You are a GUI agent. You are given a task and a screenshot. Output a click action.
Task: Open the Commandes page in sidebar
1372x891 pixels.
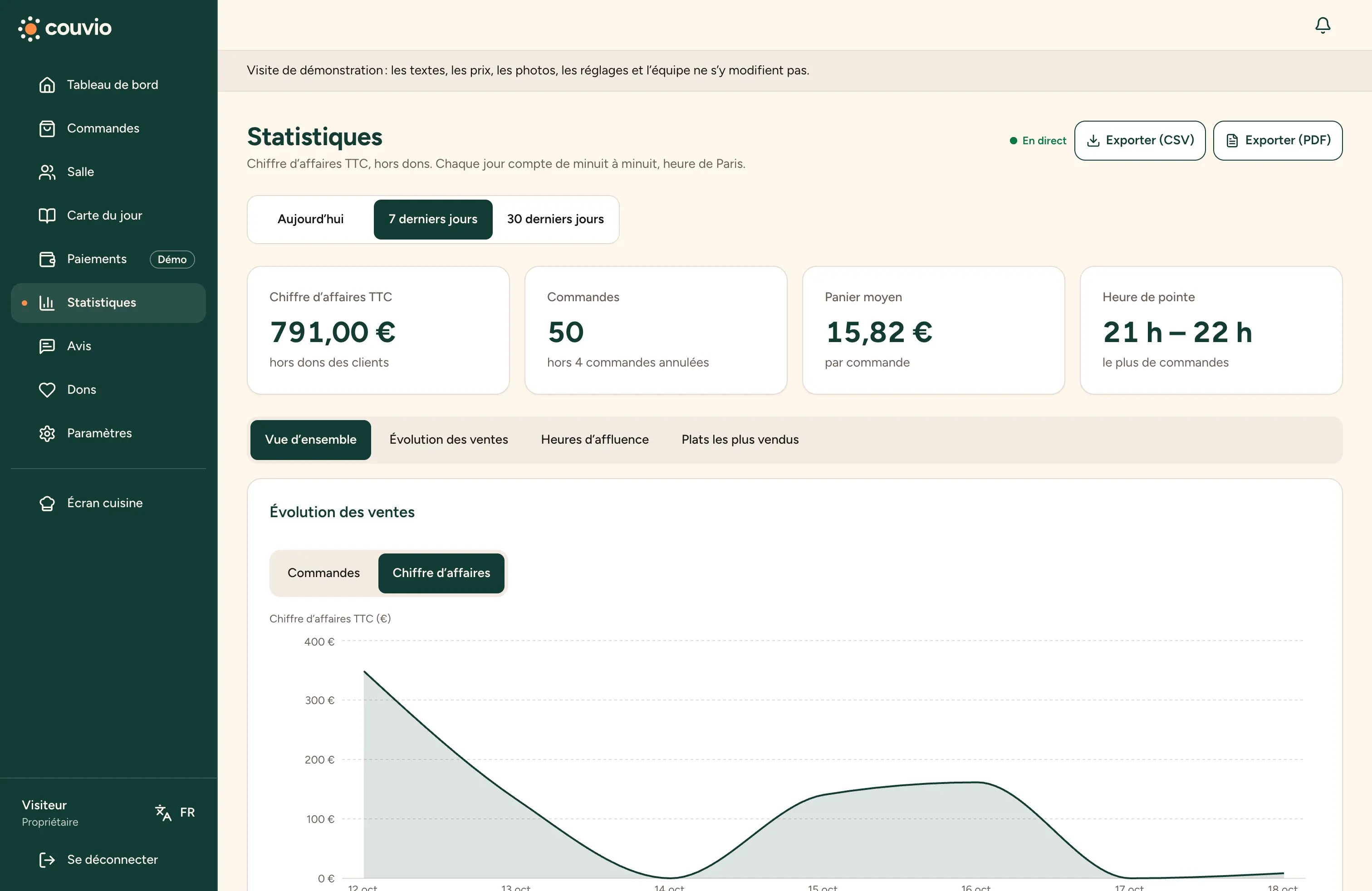coord(108,128)
